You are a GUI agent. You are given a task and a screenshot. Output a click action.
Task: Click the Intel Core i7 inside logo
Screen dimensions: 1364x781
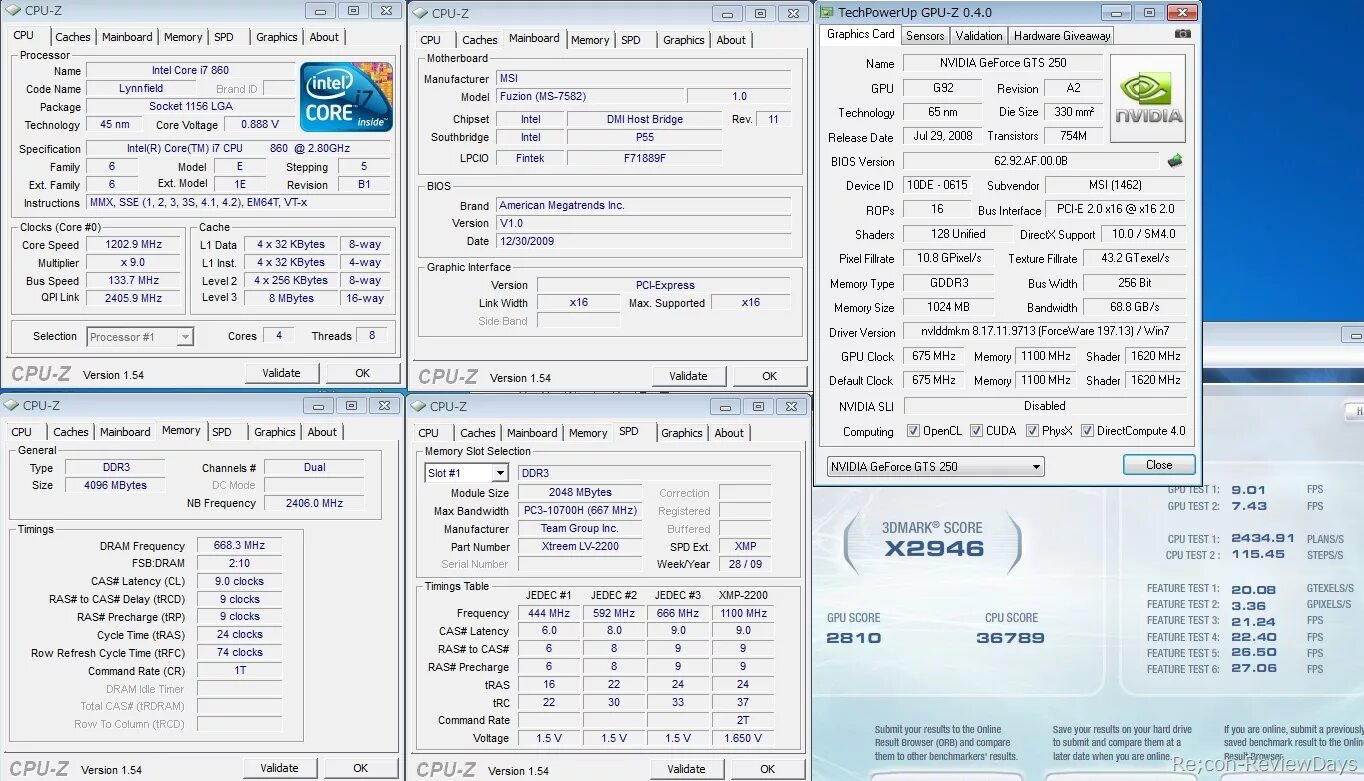[x=345, y=97]
